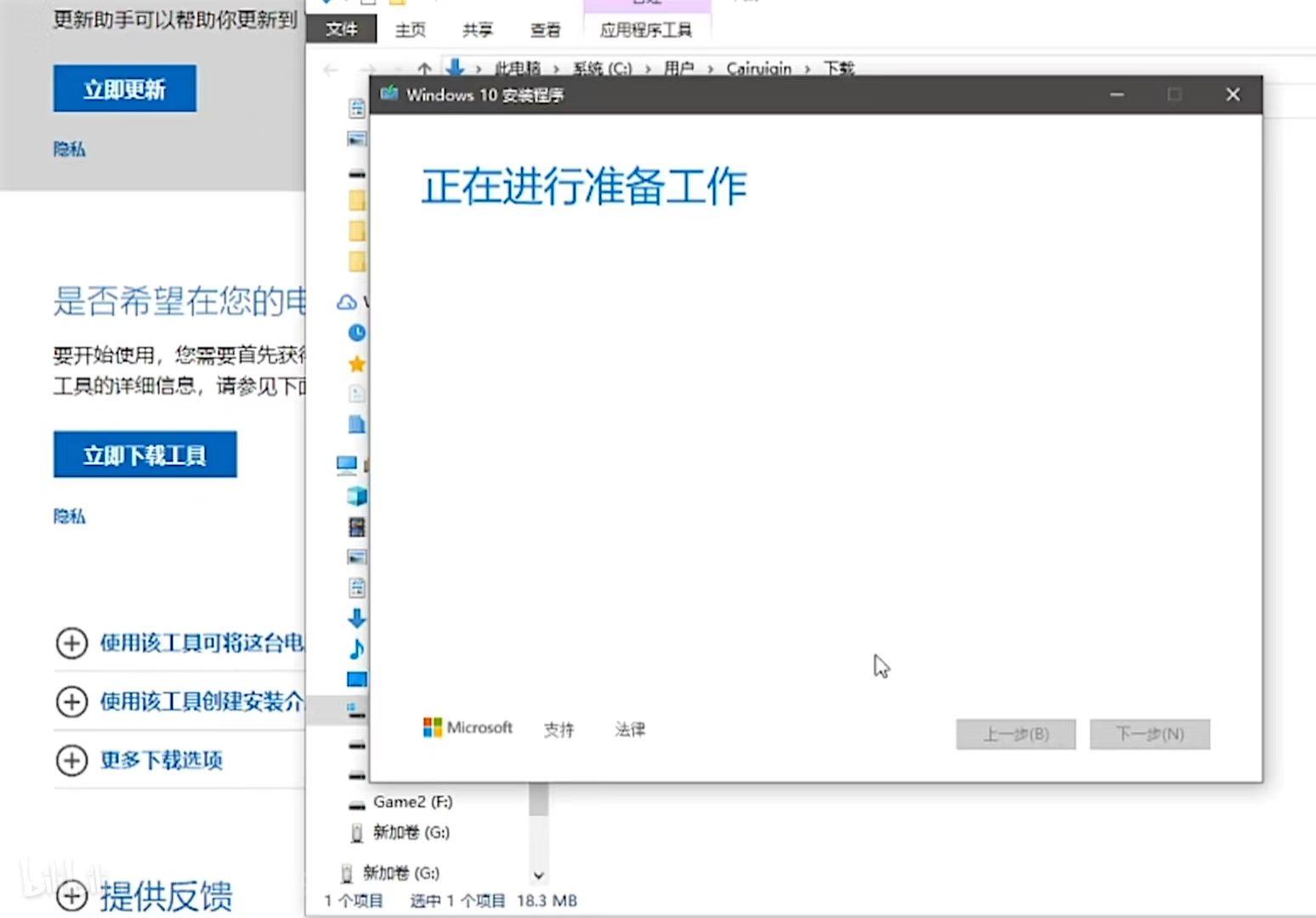Viewport: 1316px width, 918px height.
Task: Click the Explorer back arrow
Action: pos(331,69)
